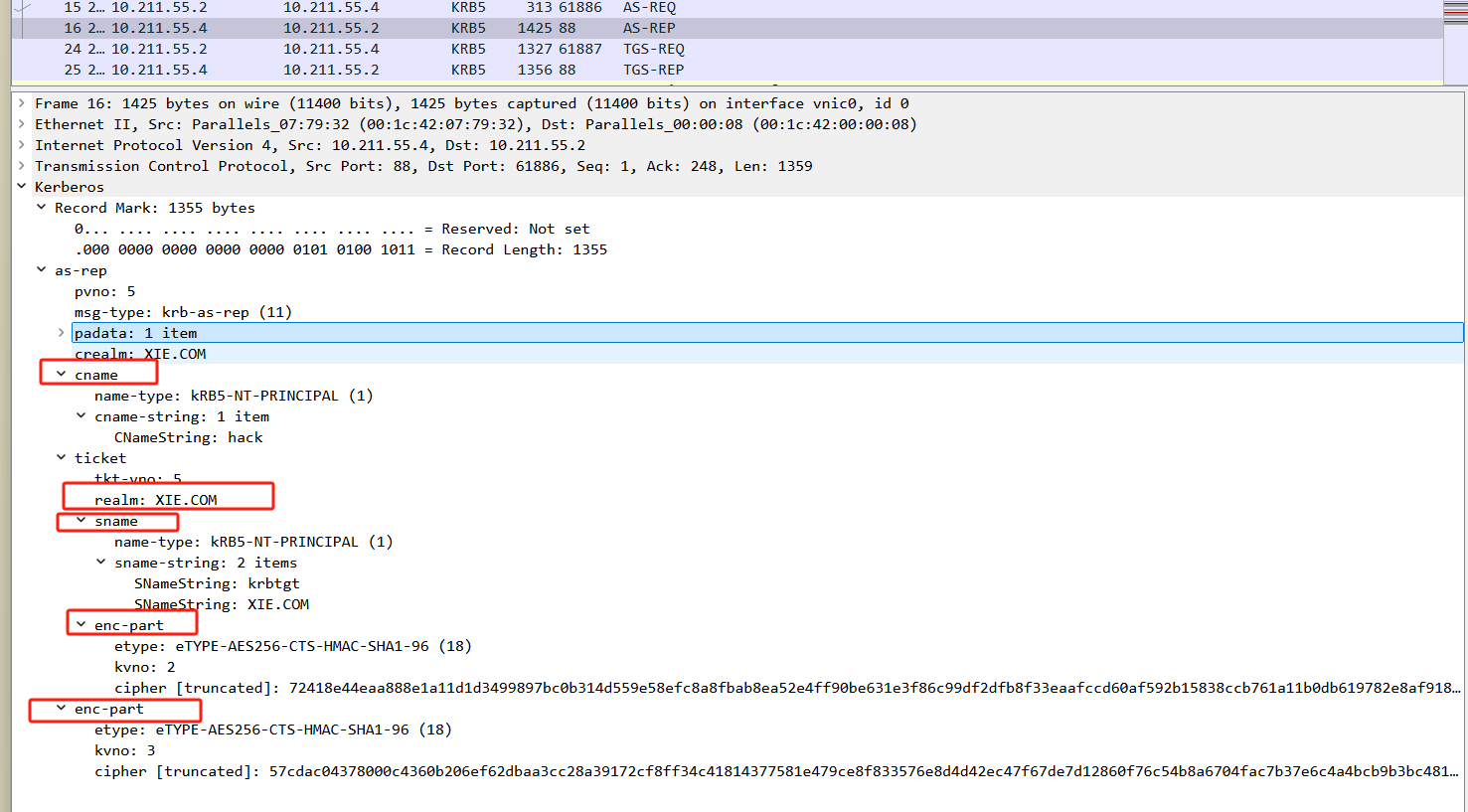Select the 'SNameString: XIE.COM' row
The height and width of the screenshot is (812, 1468).
click(222, 604)
